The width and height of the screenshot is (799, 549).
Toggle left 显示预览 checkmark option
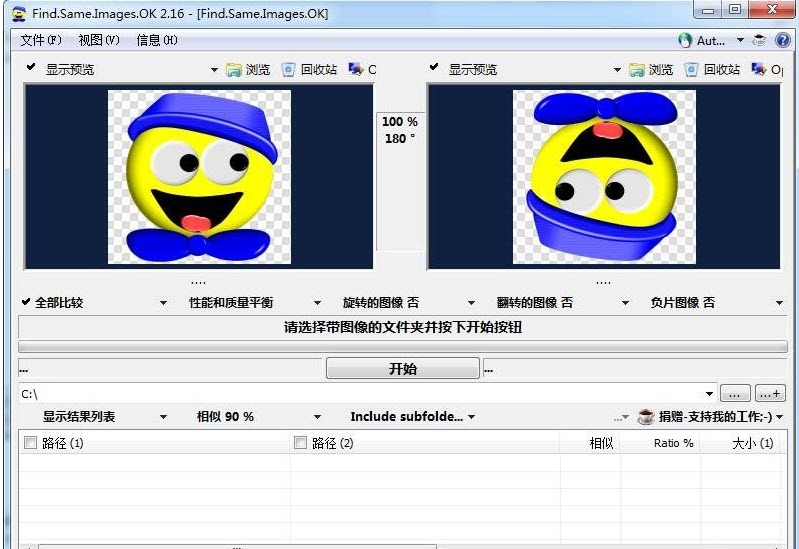click(x=31, y=69)
